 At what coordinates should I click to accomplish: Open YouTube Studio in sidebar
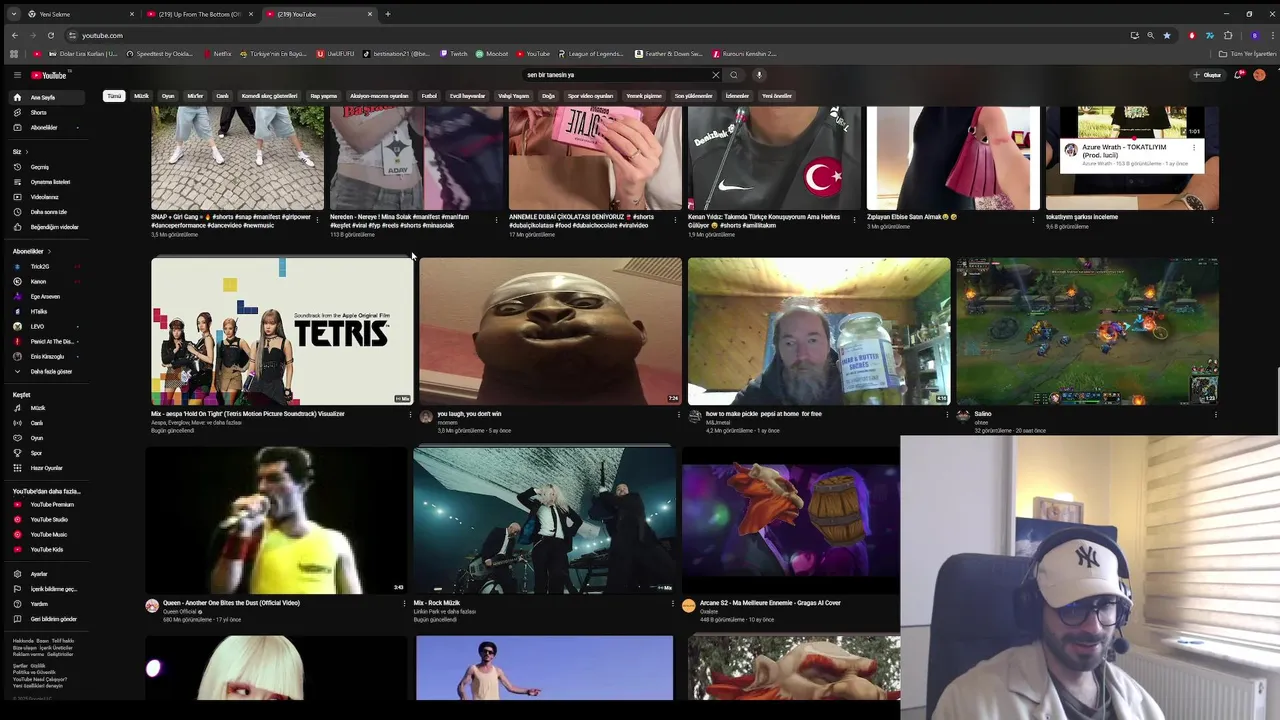click(49, 519)
